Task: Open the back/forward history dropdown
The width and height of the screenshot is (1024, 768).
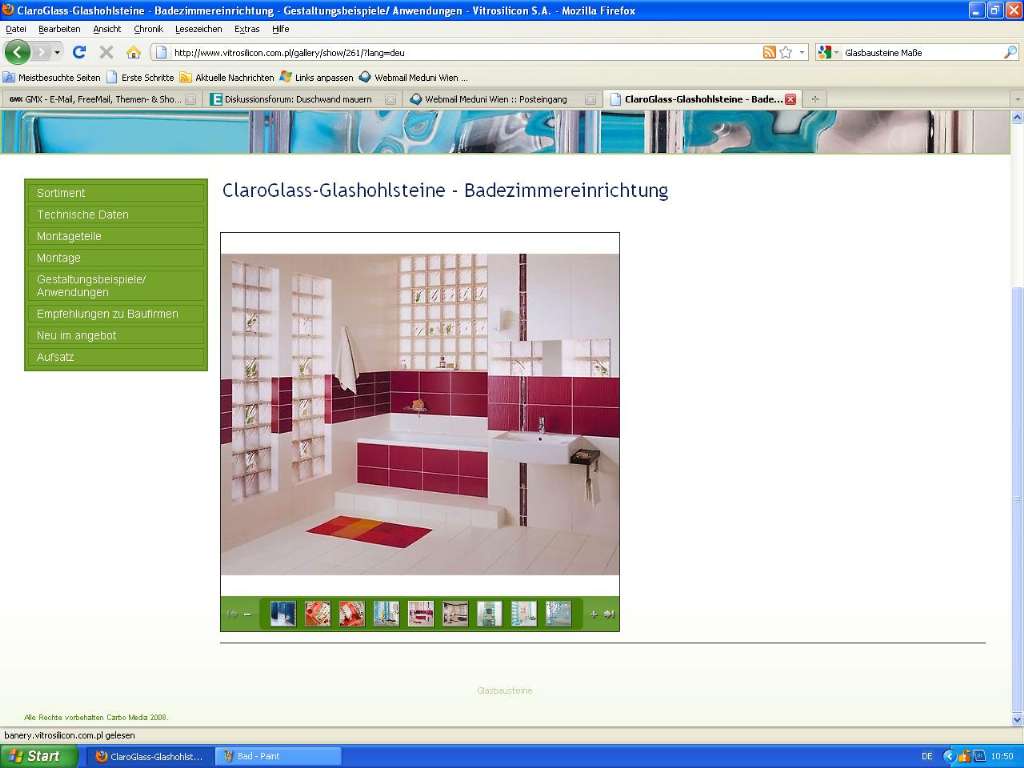Action: click(x=57, y=52)
